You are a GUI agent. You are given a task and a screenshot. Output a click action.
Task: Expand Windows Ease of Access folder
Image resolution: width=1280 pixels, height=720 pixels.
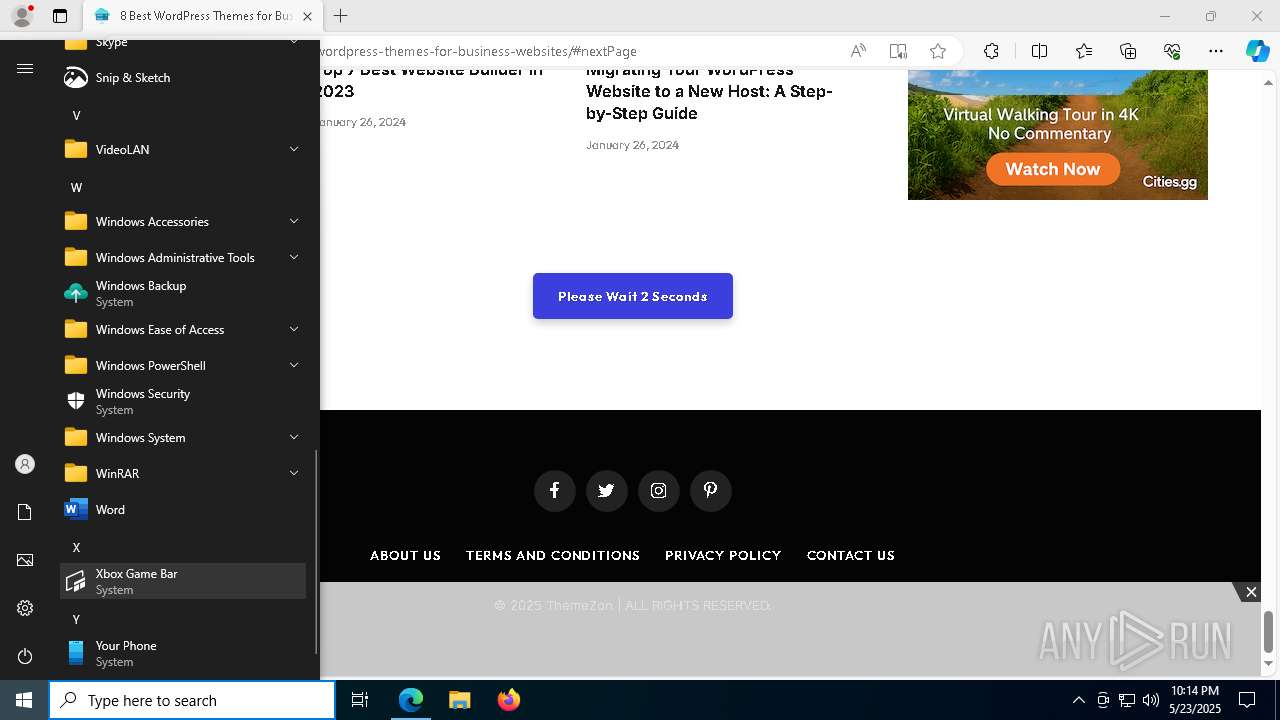pyautogui.click(x=183, y=329)
